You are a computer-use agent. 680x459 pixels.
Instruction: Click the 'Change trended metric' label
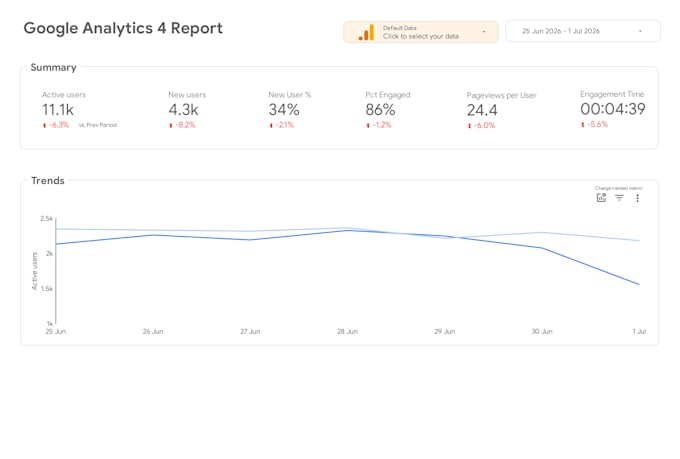tap(618, 188)
